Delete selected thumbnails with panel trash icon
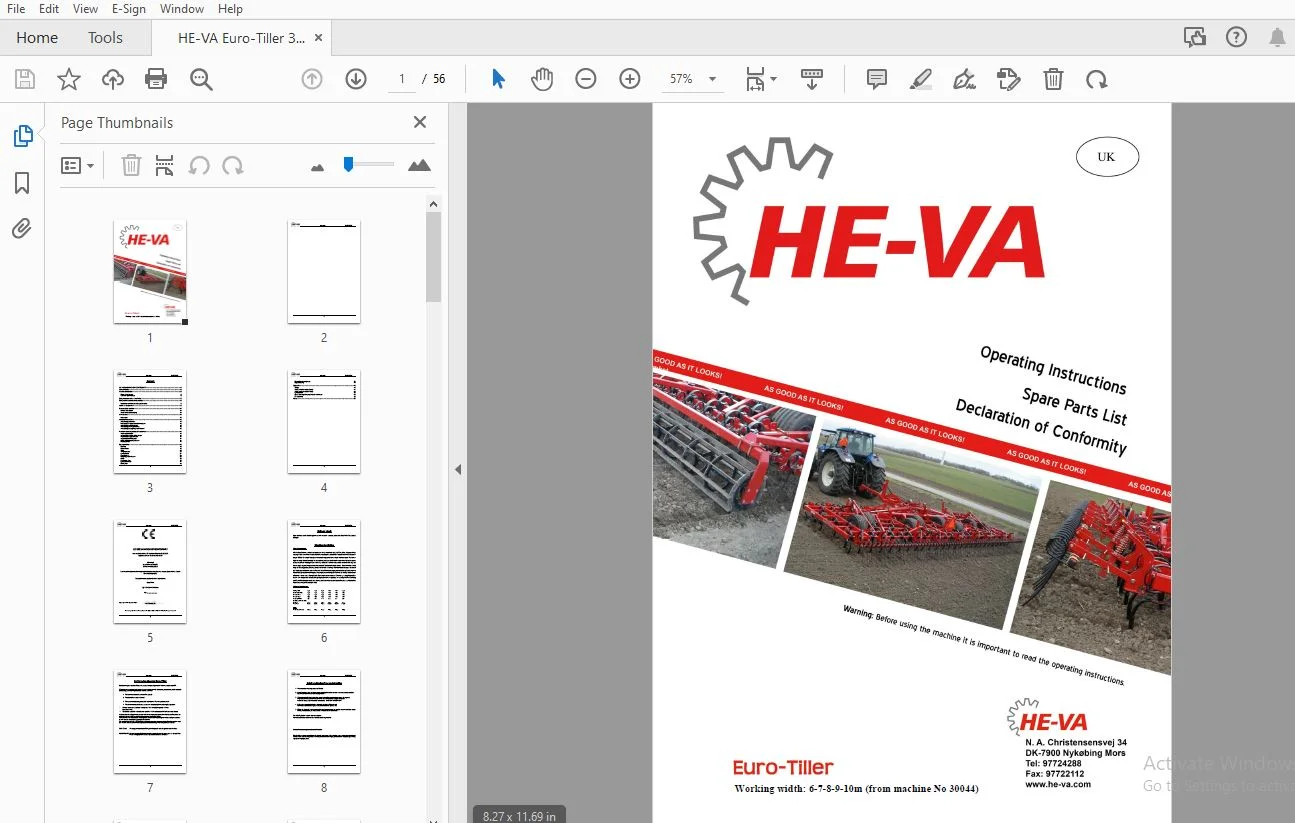The height and width of the screenshot is (823, 1295). click(131, 165)
